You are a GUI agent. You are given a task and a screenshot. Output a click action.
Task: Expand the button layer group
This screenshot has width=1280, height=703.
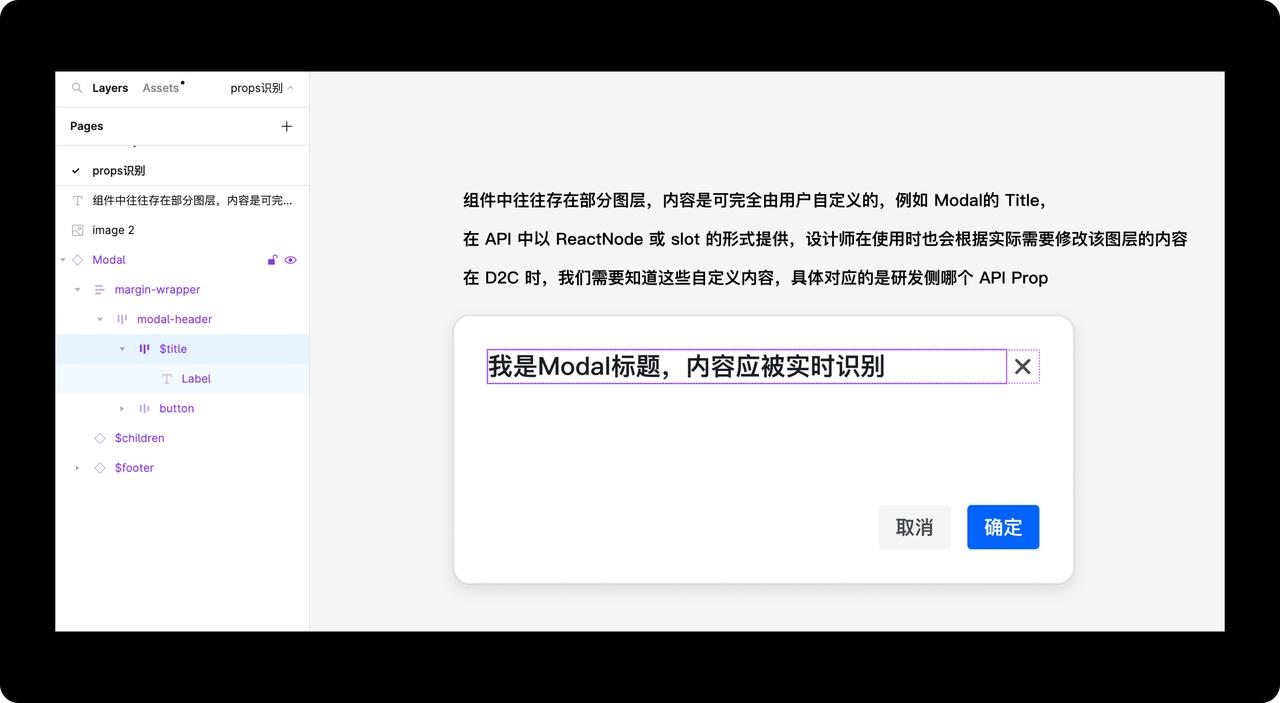[x=122, y=409]
